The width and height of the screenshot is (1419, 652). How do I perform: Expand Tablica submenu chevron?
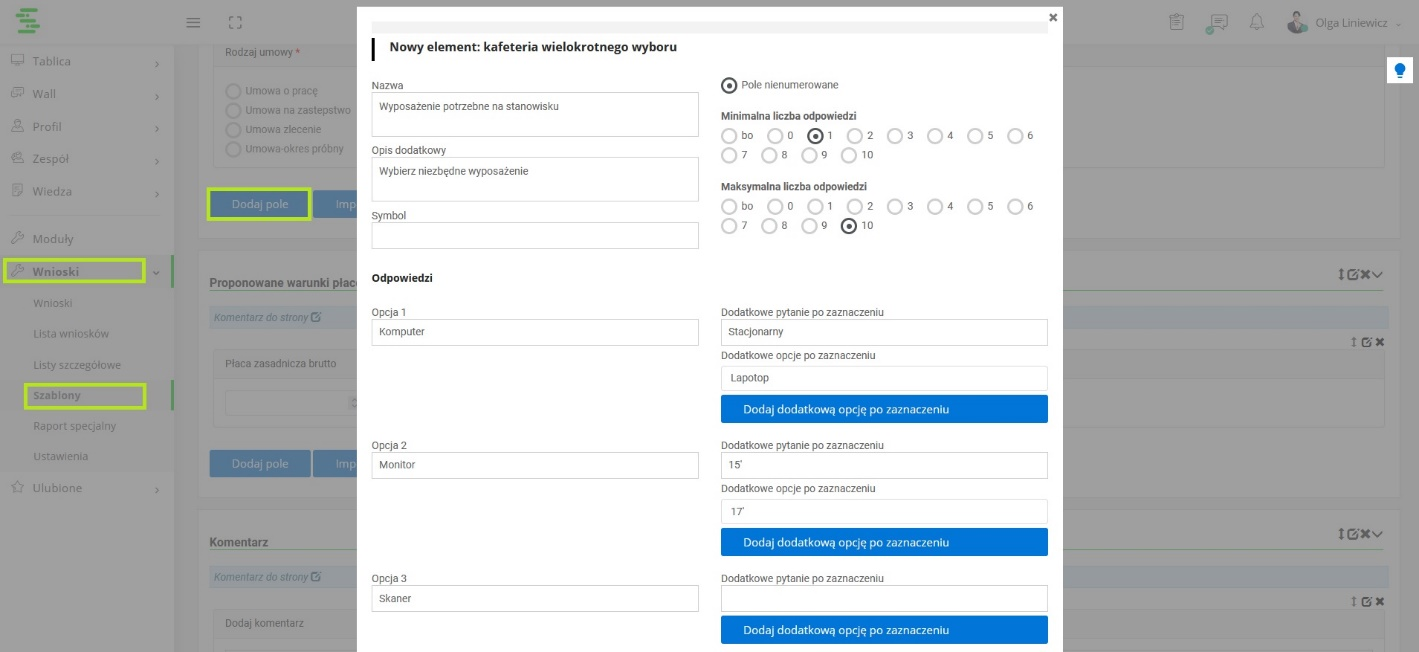click(x=157, y=65)
